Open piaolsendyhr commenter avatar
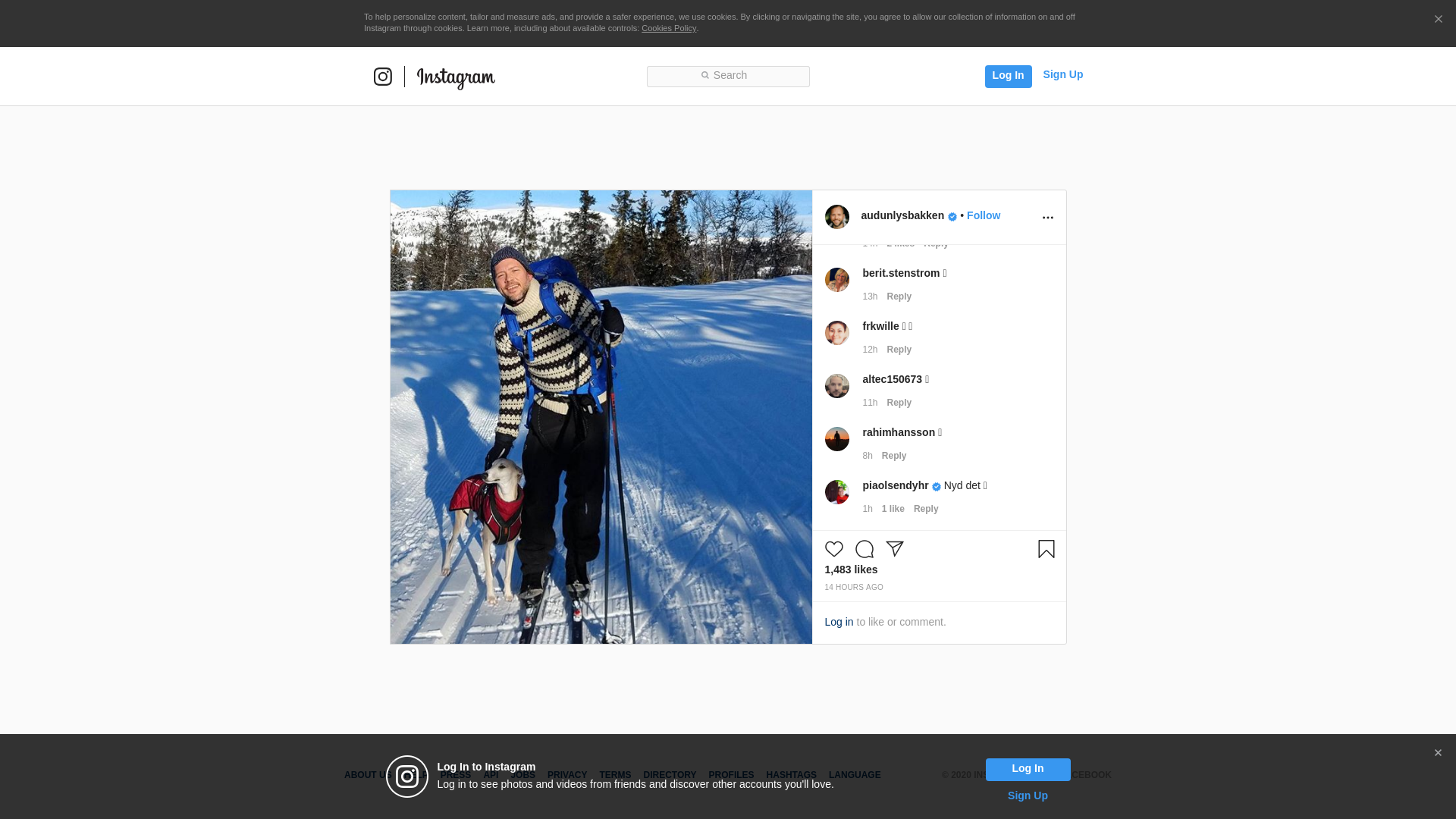 836,492
